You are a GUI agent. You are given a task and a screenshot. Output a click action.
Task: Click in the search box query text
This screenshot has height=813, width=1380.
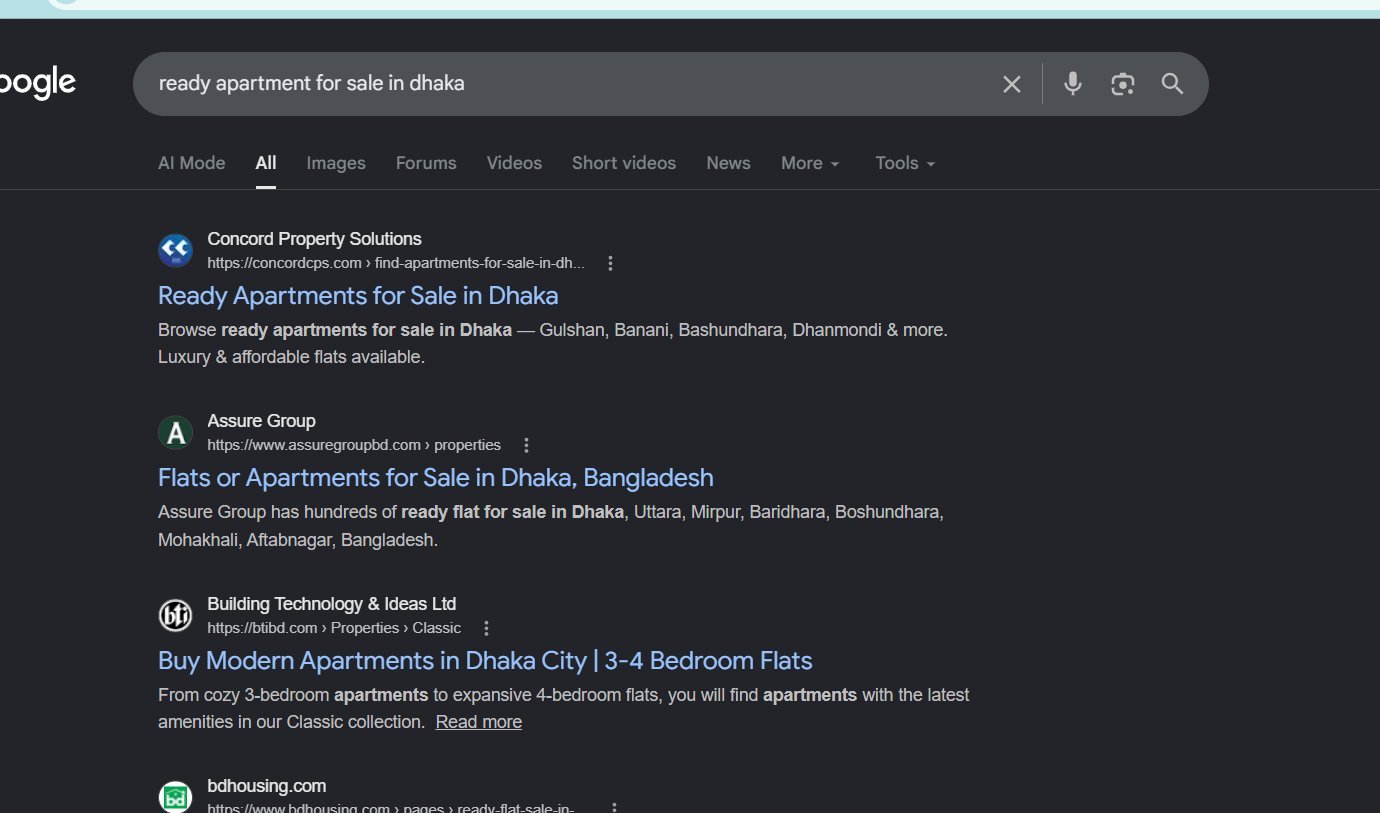coord(312,84)
